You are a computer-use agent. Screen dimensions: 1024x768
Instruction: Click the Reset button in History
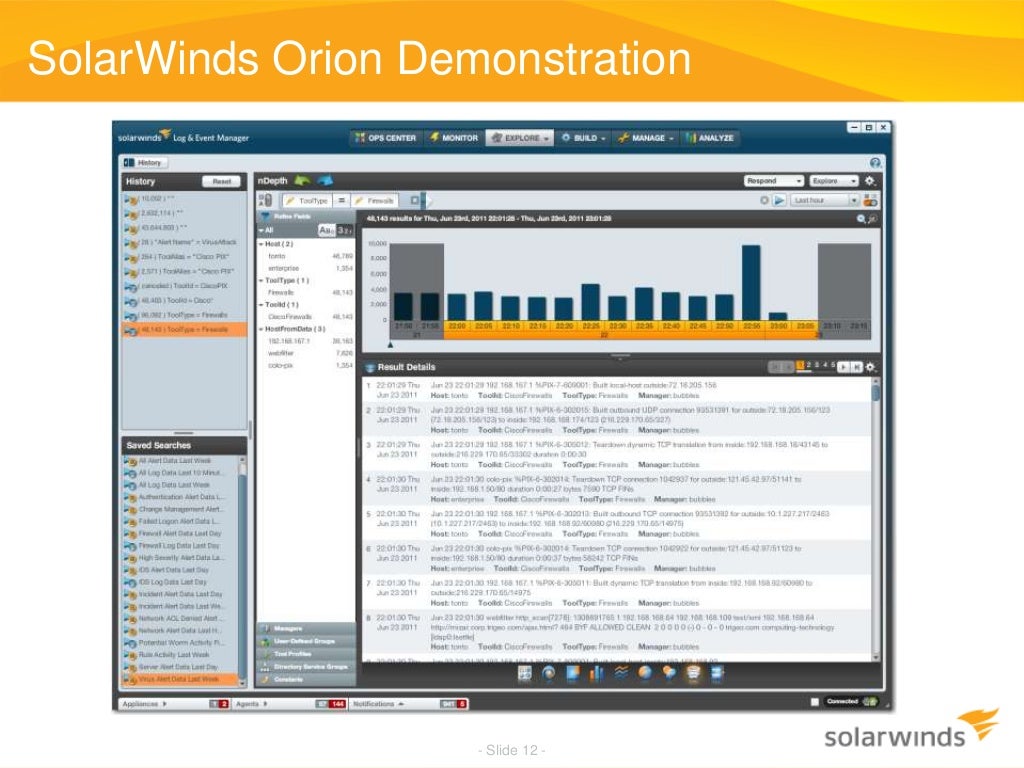(x=221, y=182)
